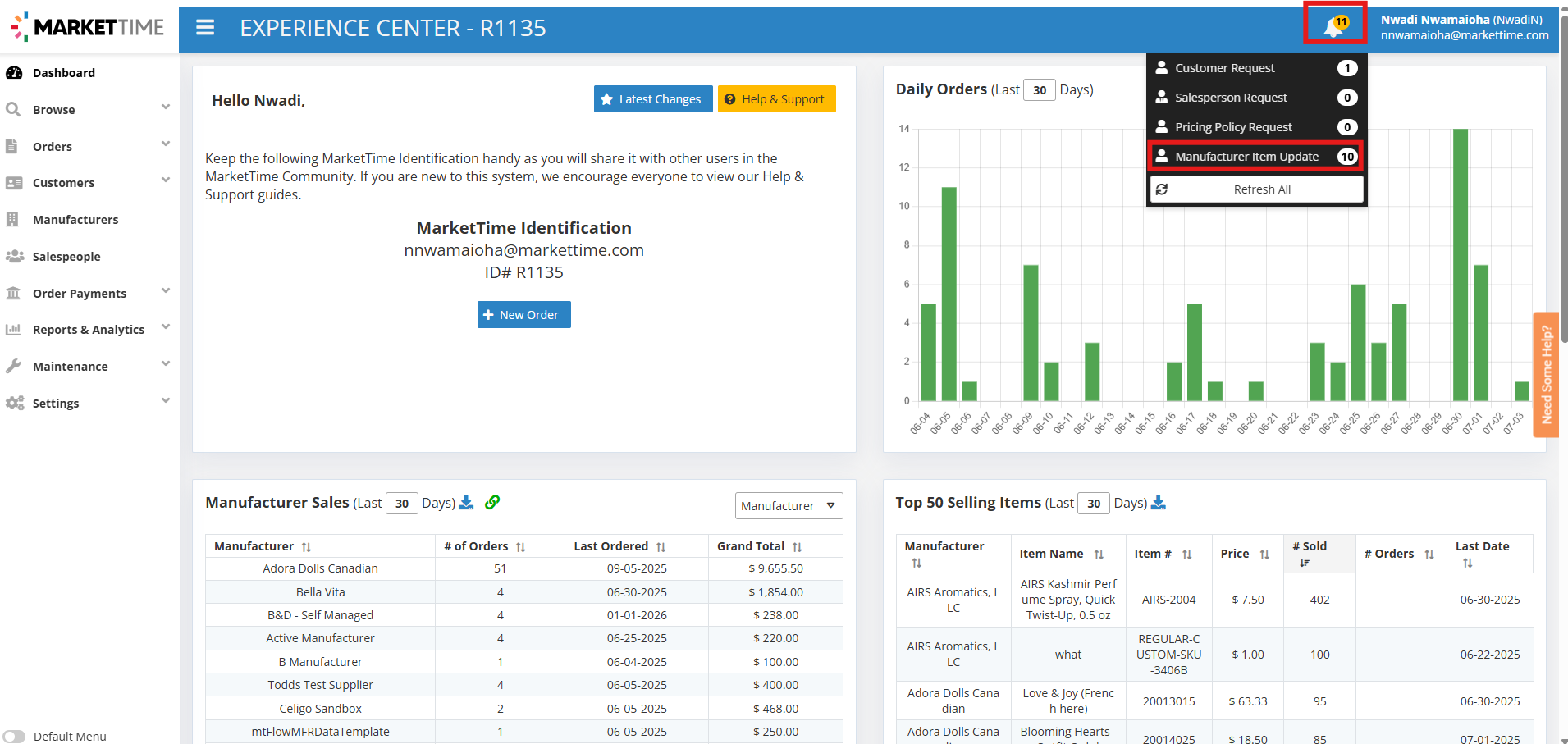Viewport: 1568px width, 744px height.
Task: Click the Order Payments bank icon
Action: 13,293
